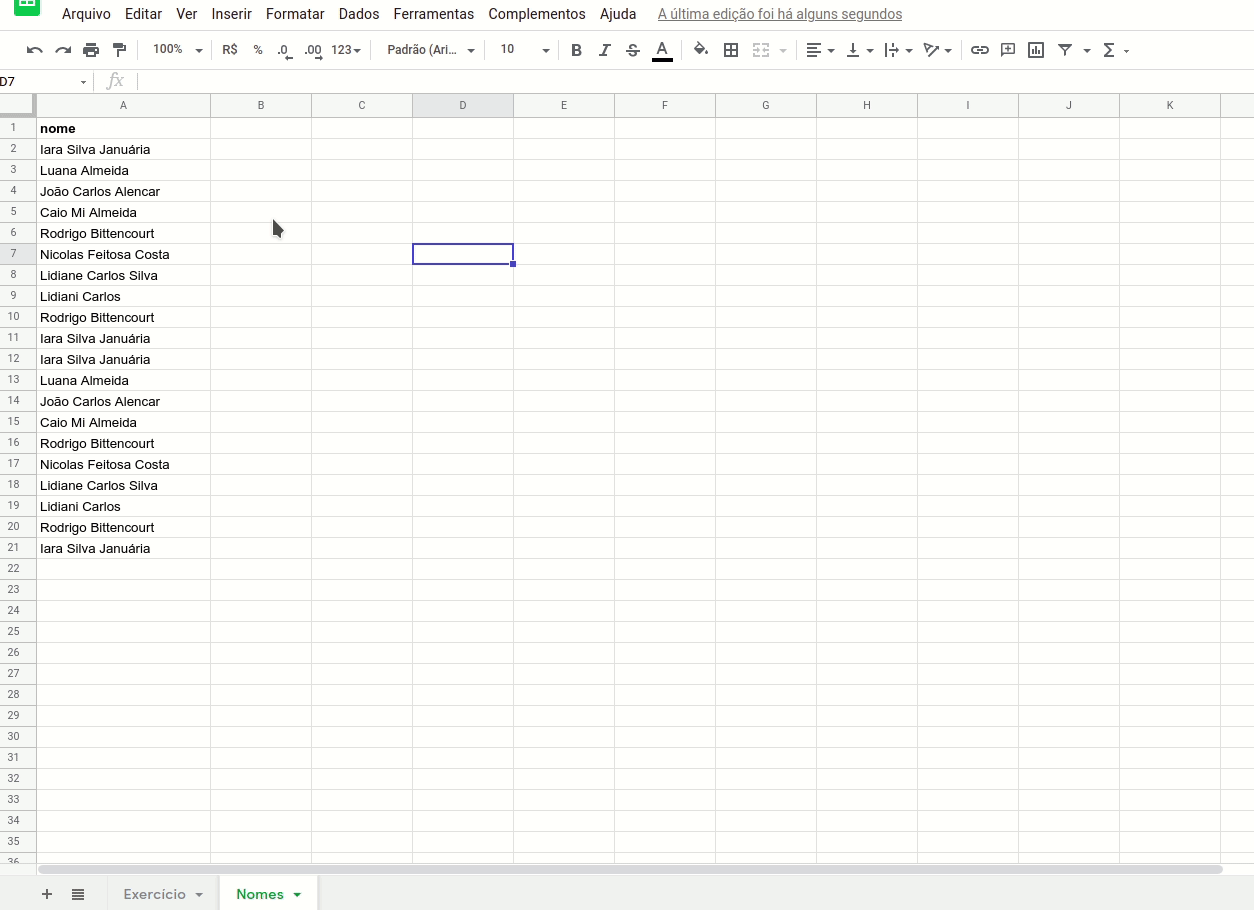Toggle strikethrough formatting
Viewport: 1254px width, 910px height.
tap(632, 50)
